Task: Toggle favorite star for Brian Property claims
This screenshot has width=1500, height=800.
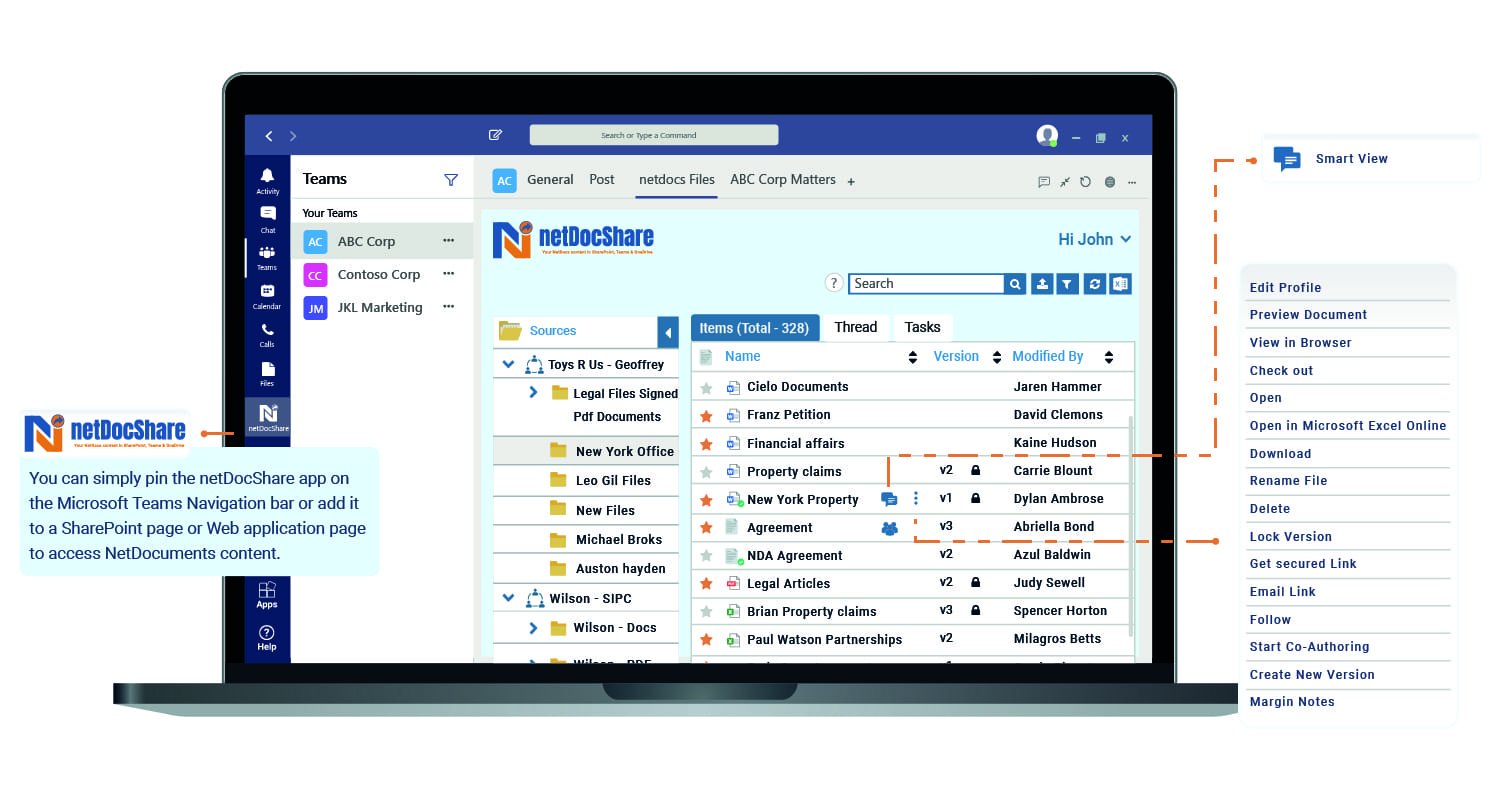Action: pyautogui.click(x=706, y=612)
